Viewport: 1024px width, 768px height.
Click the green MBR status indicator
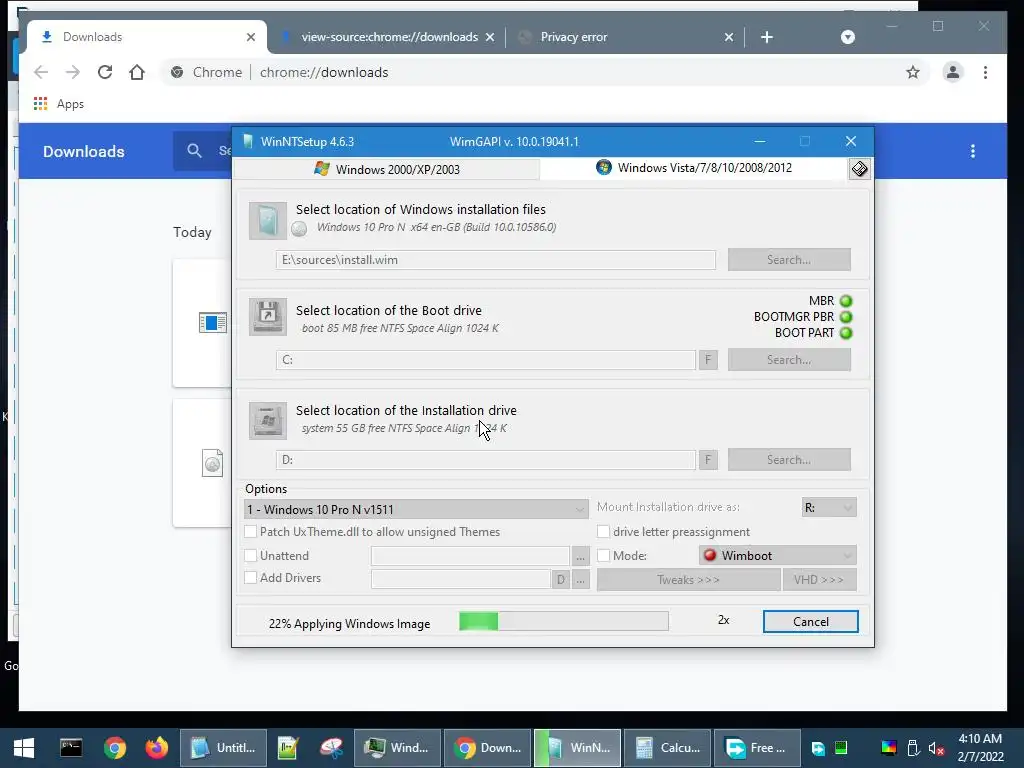tap(846, 301)
